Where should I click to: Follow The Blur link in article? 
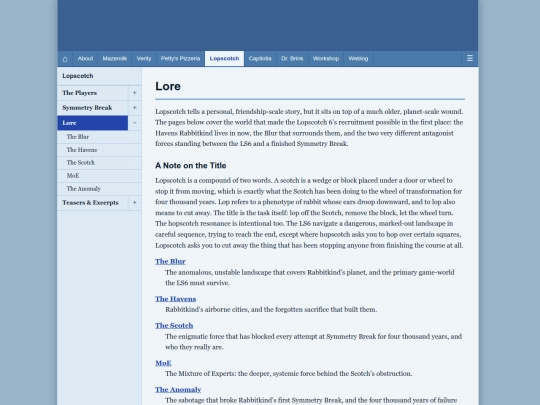pyautogui.click(x=170, y=261)
